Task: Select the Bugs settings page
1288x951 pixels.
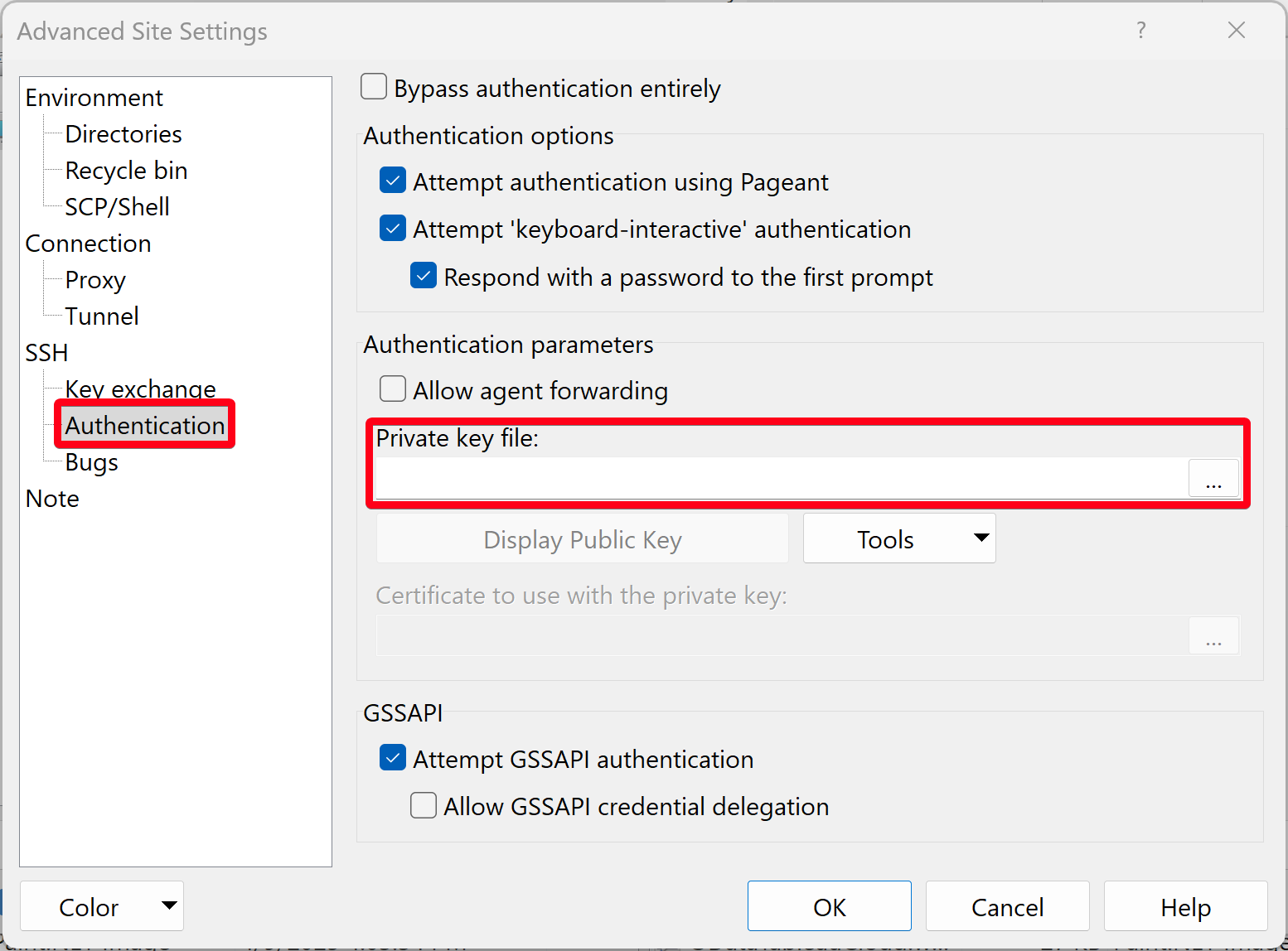Action: (x=90, y=461)
